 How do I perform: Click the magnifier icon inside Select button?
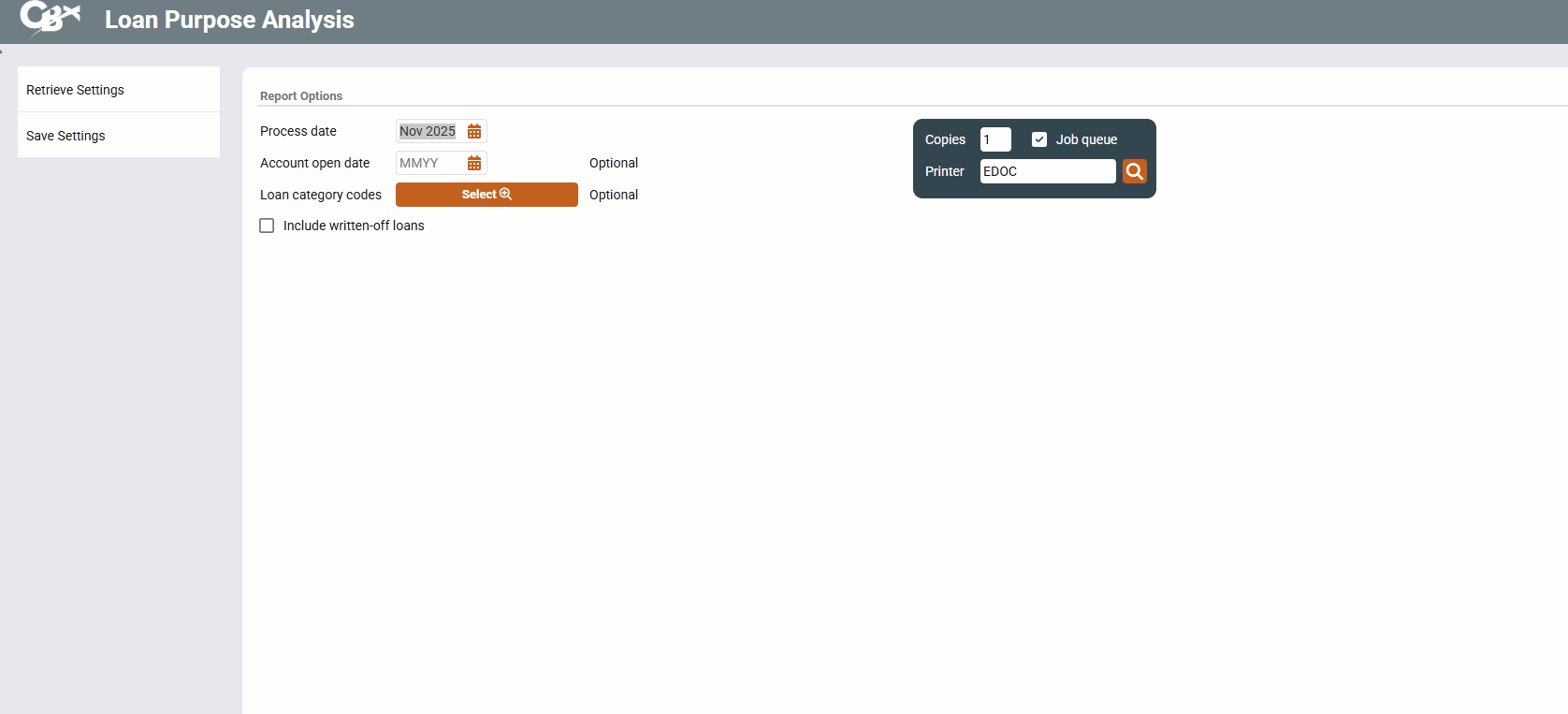click(x=506, y=194)
